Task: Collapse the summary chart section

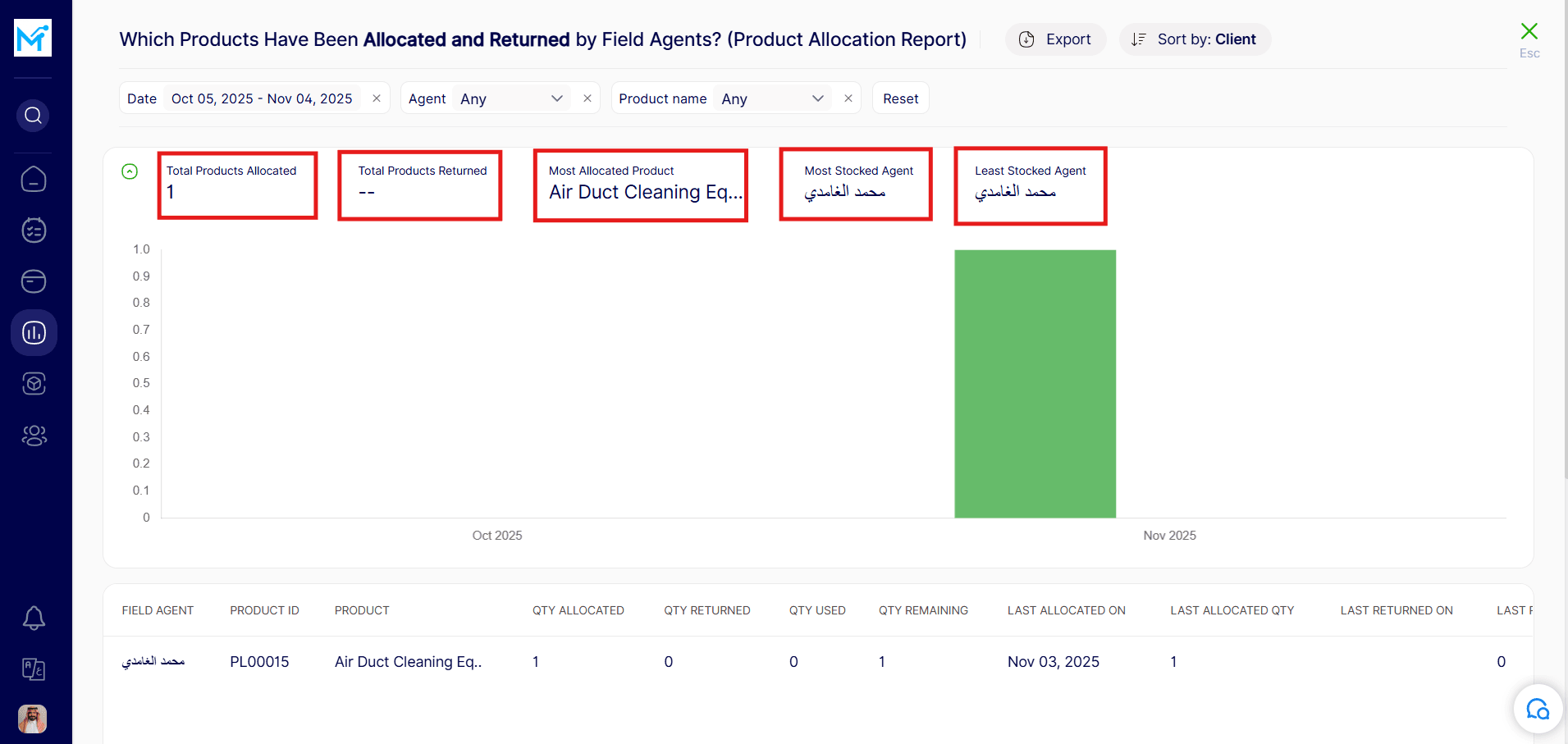Action: 130,171
